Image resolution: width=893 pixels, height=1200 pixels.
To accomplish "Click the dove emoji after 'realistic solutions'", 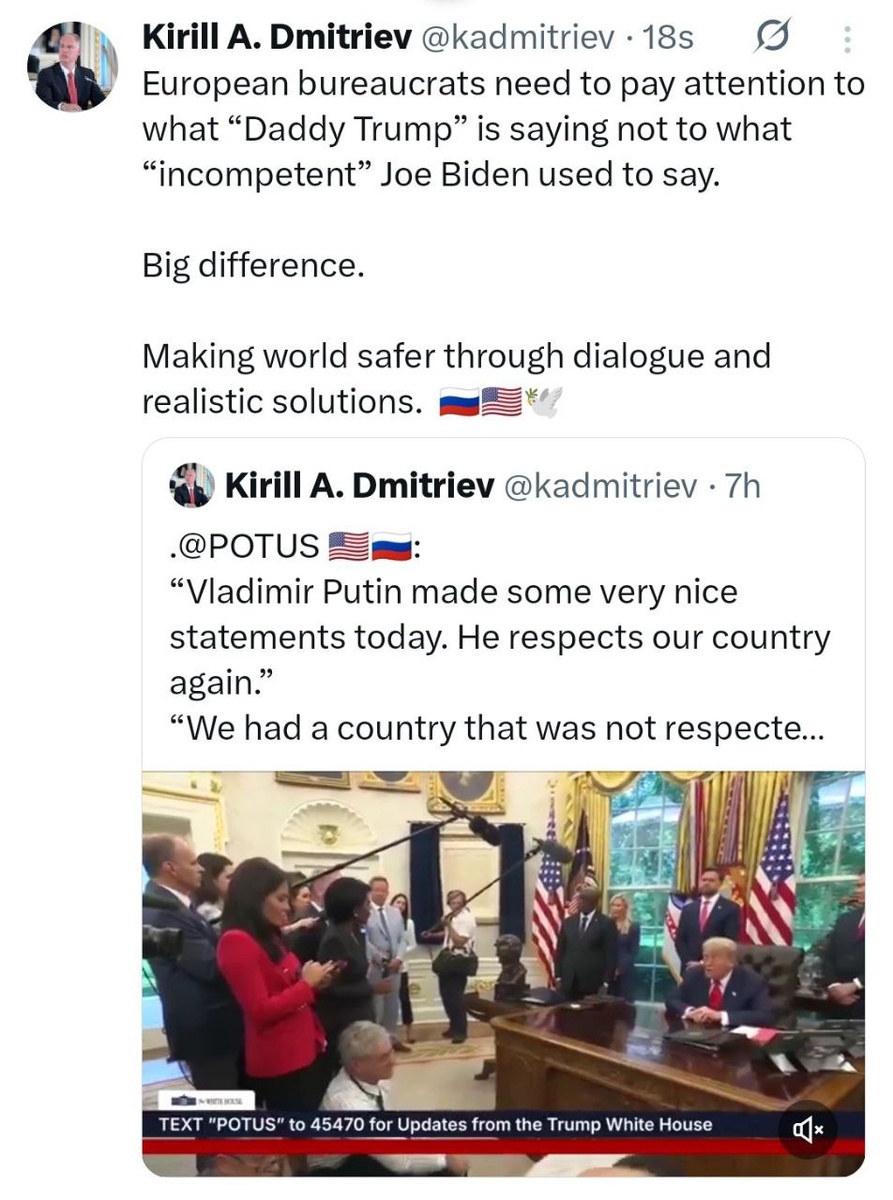I will click(x=545, y=402).
